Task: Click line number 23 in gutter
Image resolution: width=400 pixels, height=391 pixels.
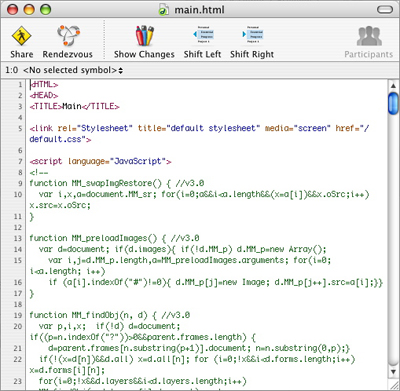Action: [18, 381]
